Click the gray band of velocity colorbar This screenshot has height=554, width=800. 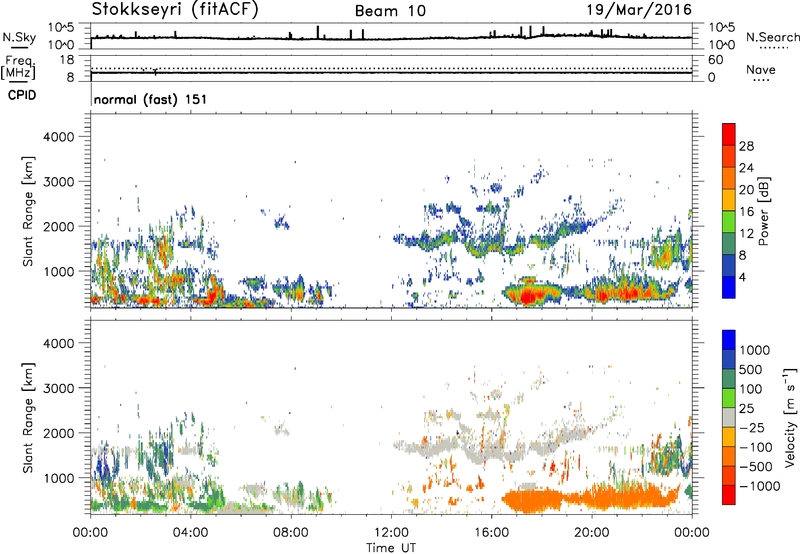pyautogui.click(x=729, y=417)
